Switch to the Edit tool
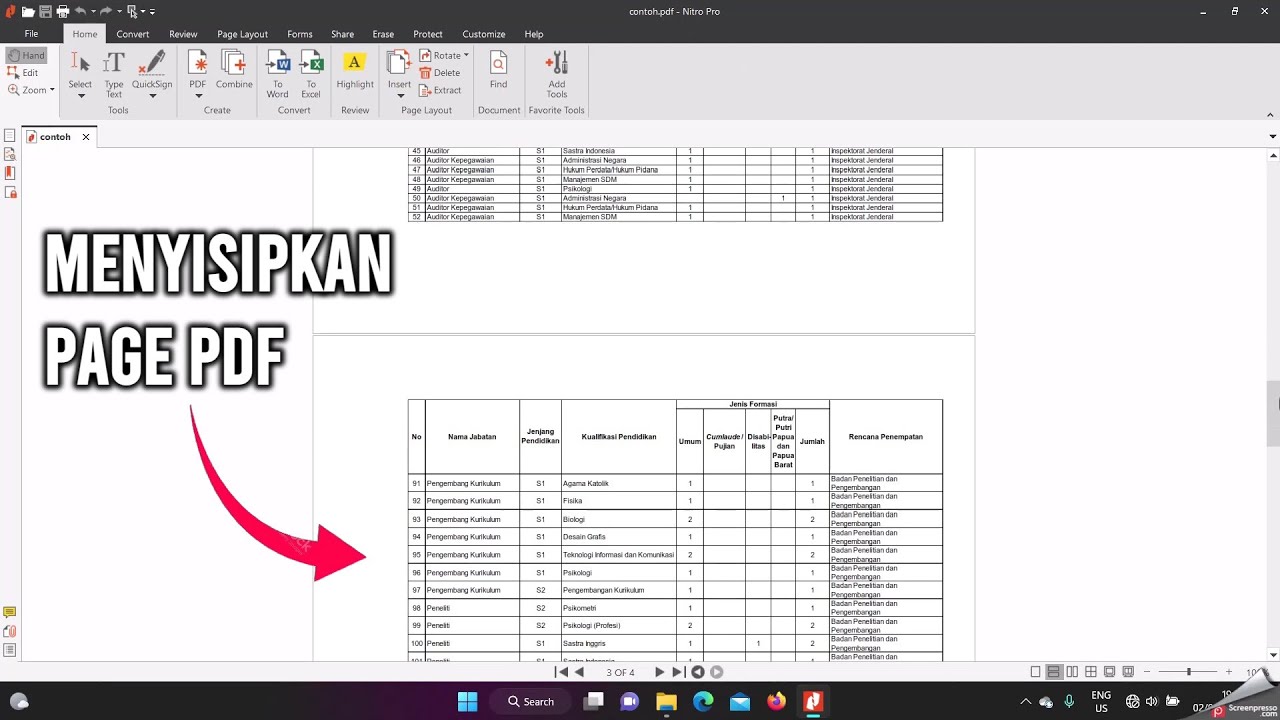Image resolution: width=1280 pixels, height=720 pixels. point(24,73)
